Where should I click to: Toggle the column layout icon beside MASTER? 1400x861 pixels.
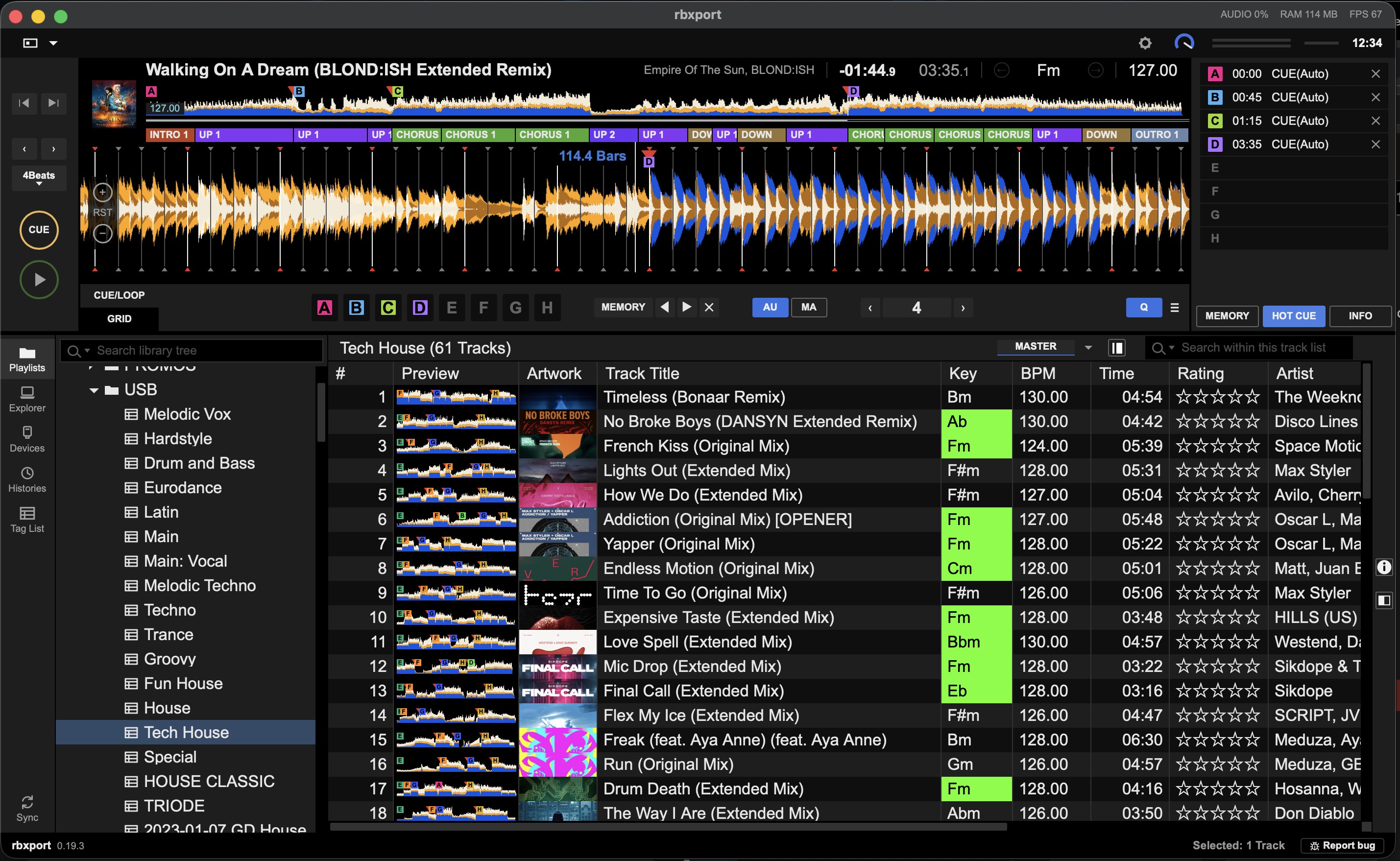[1117, 347]
